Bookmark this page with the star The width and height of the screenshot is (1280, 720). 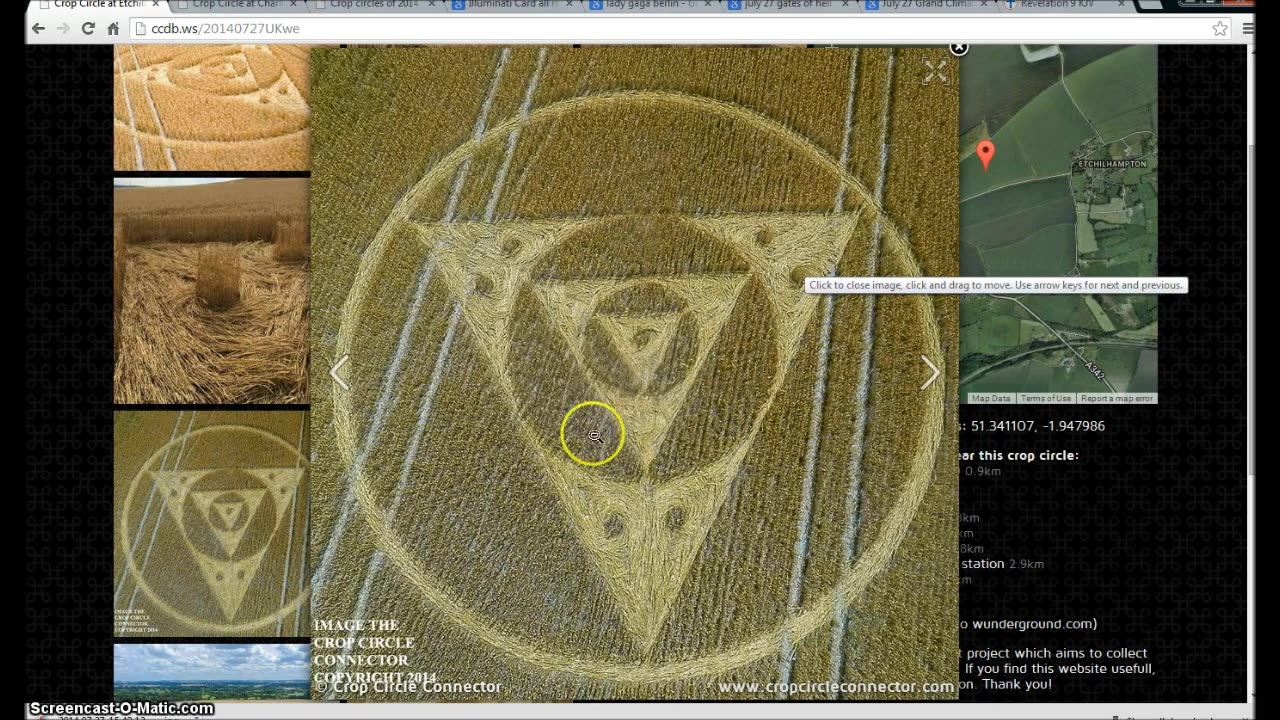[1220, 28]
